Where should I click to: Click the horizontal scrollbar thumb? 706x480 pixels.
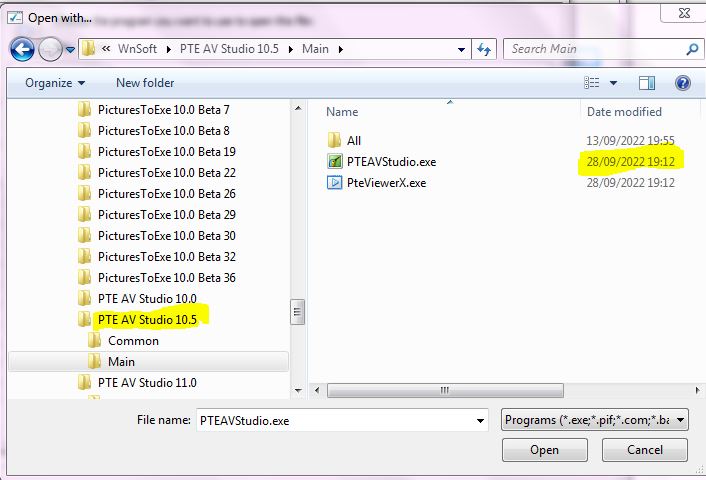click(x=445, y=390)
